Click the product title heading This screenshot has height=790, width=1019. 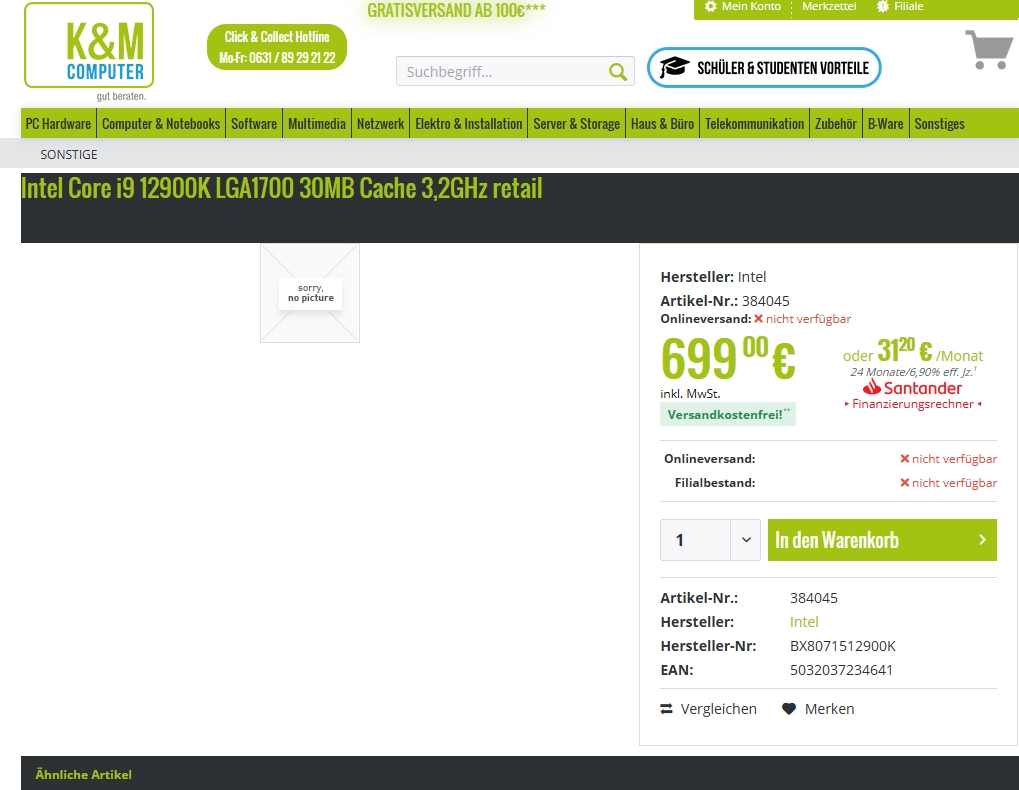coord(281,188)
